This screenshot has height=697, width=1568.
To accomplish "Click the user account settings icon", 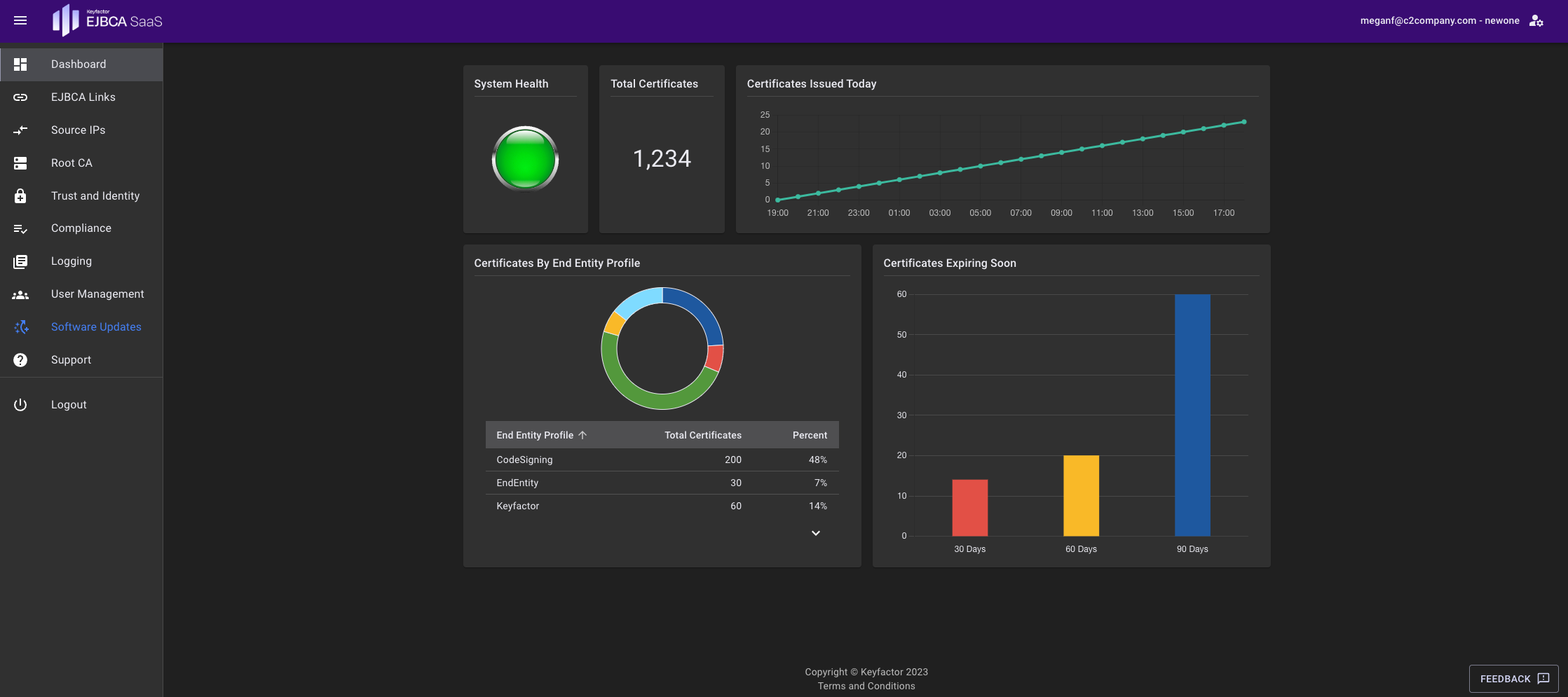I will pos(1536,21).
